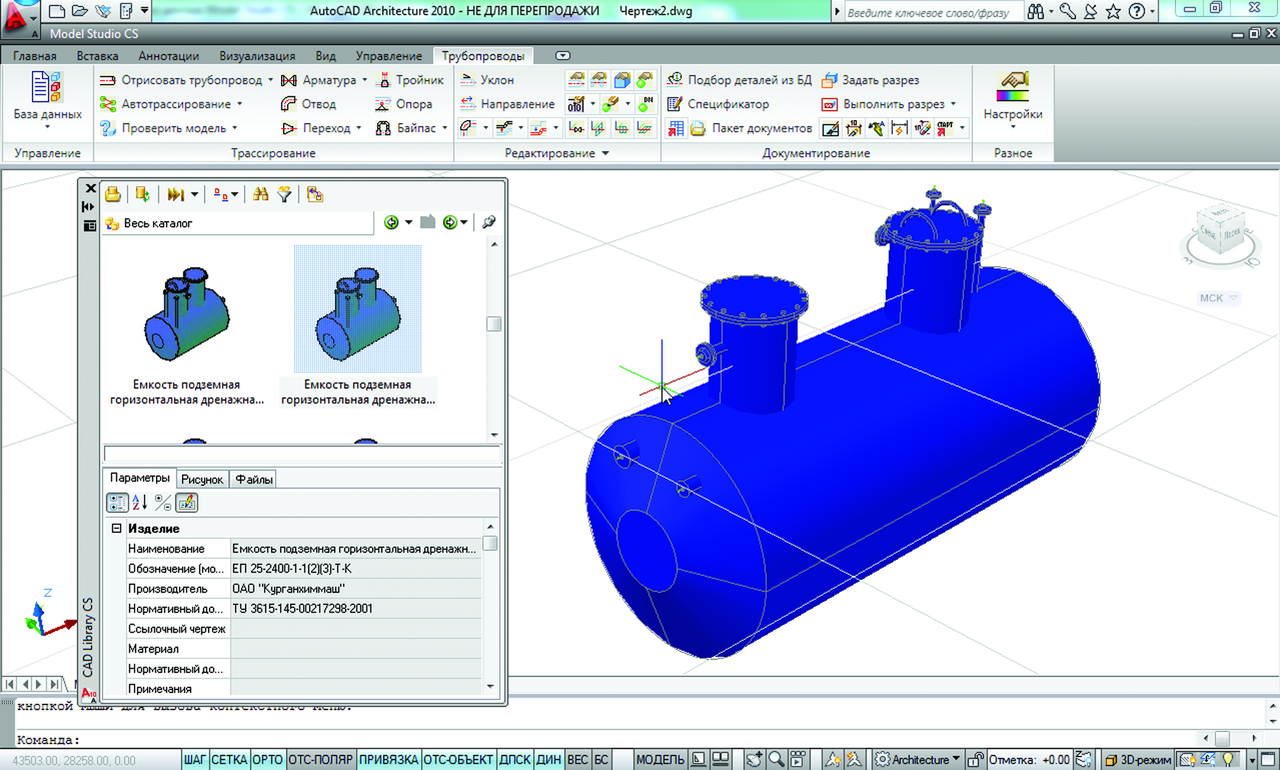Open the Настройки settings button
Image resolution: width=1280 pixels, height=770 pixels.
[x=1013, y=100]
